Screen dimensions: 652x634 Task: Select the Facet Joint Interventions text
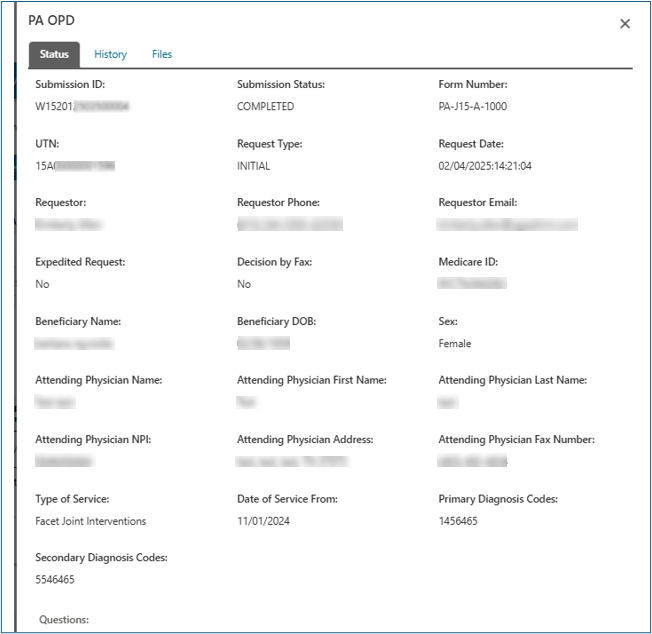click(x=90, y=521)
